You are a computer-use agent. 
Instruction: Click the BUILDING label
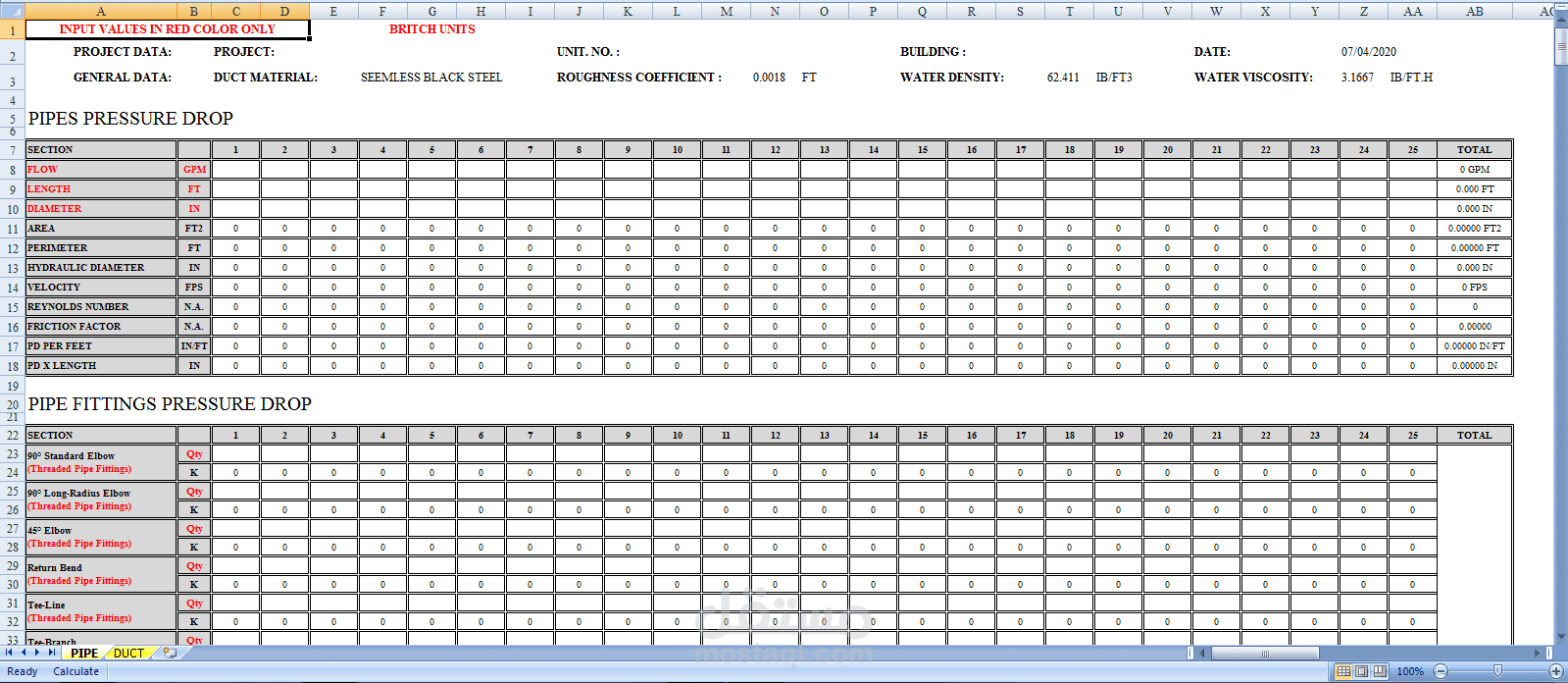tap(933, 52)
